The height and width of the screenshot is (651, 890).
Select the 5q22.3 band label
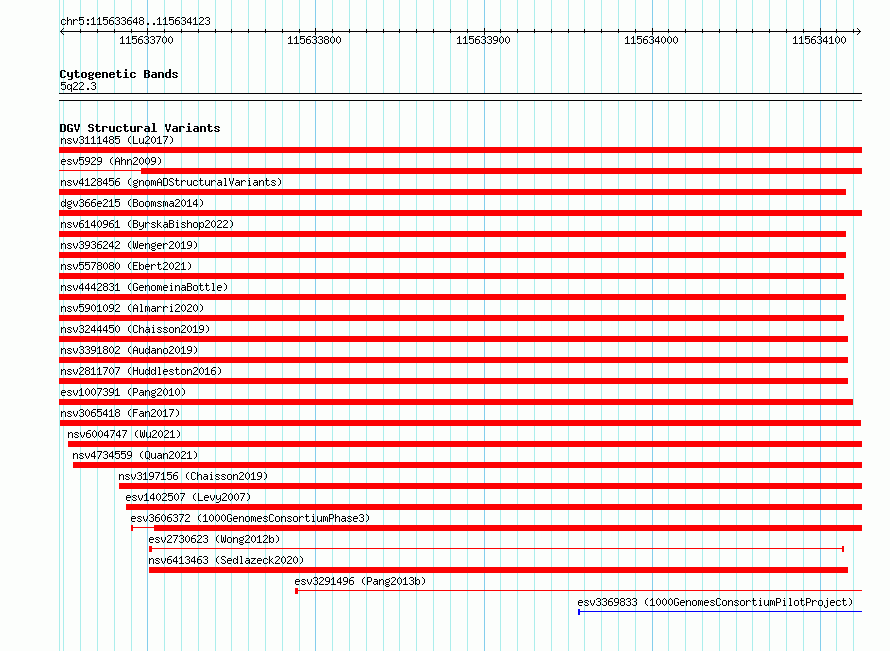(78, 86)
